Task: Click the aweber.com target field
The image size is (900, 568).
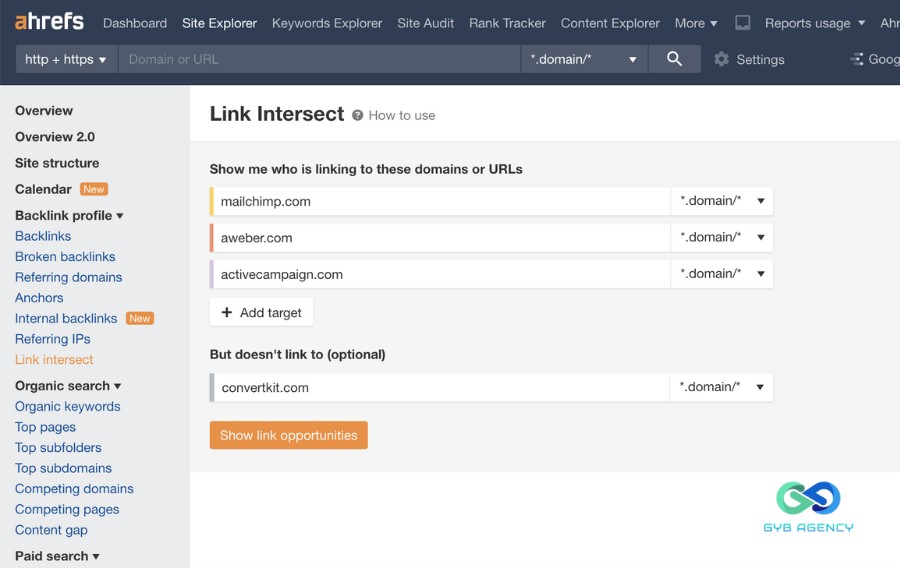Action: tap(440, 238)
